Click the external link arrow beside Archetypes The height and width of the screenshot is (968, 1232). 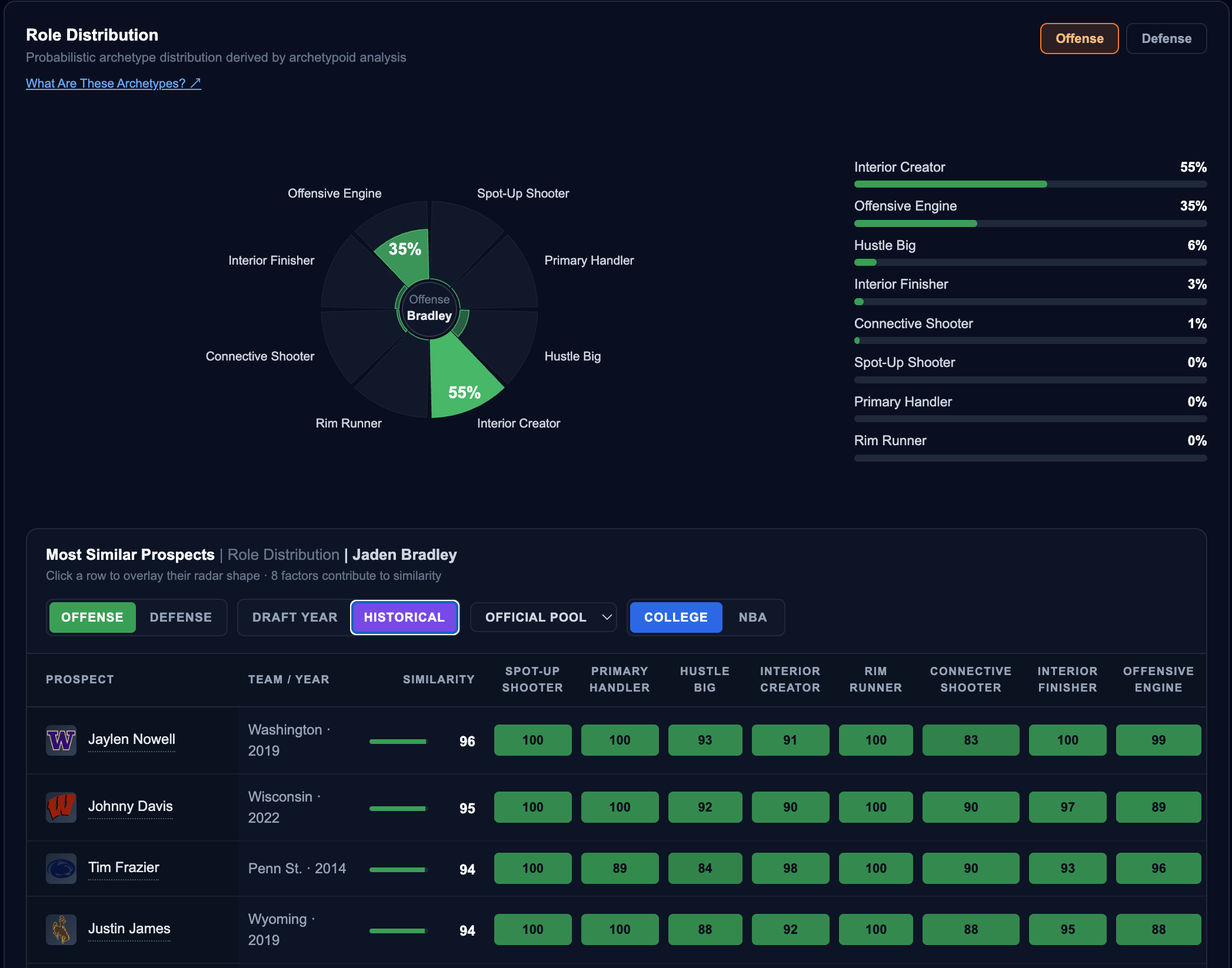(x=195, y=83)
